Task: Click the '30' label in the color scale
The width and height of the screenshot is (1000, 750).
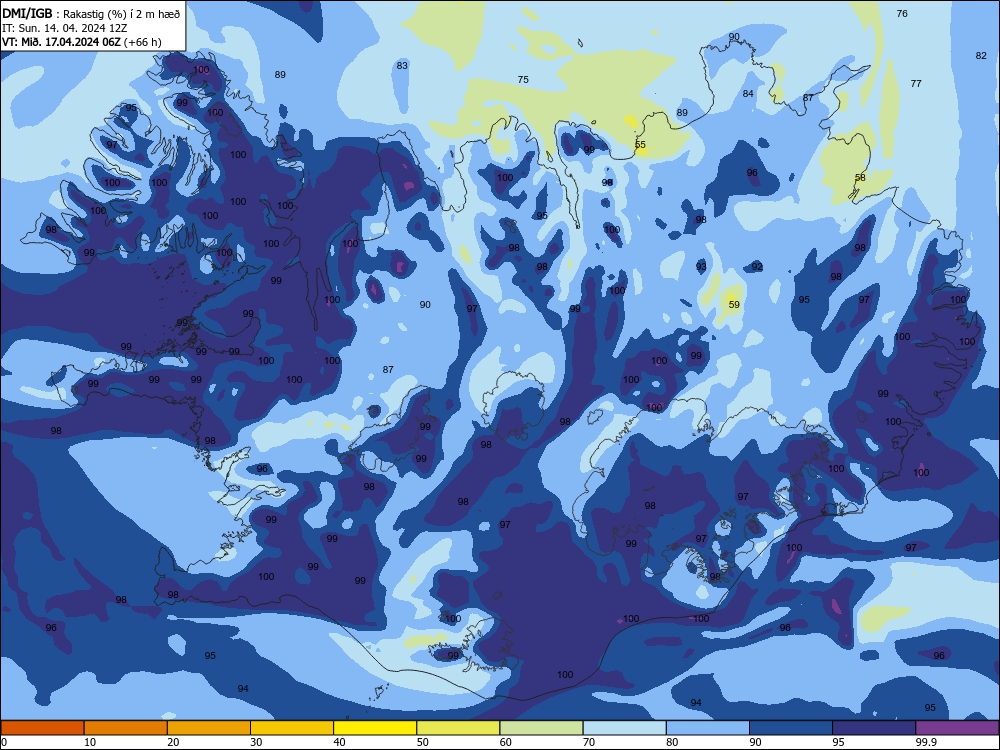Action: (x=256, y=742)
